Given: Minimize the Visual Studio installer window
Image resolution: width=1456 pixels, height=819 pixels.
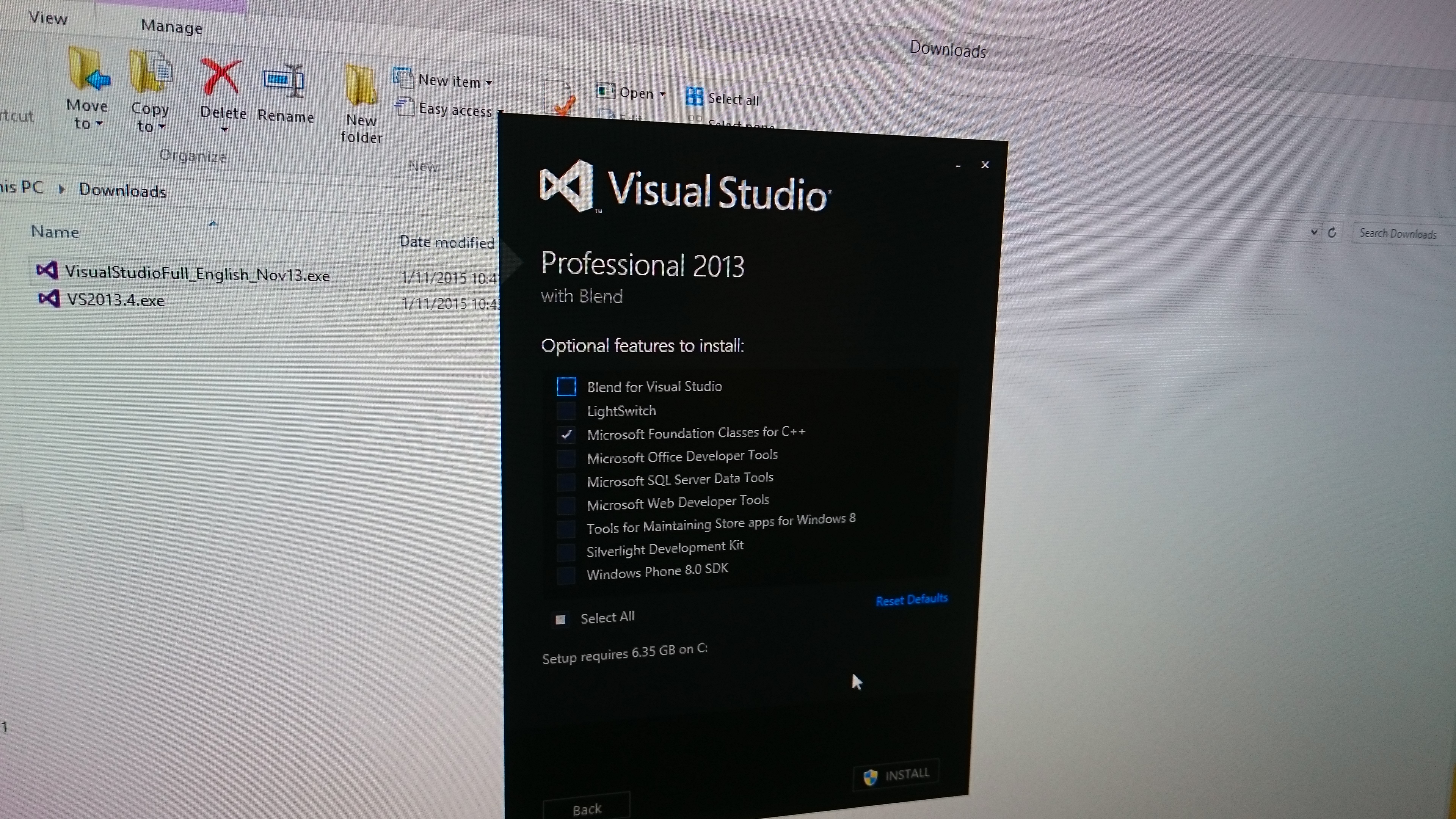Looking at the screenshot, I should (958, 166).
